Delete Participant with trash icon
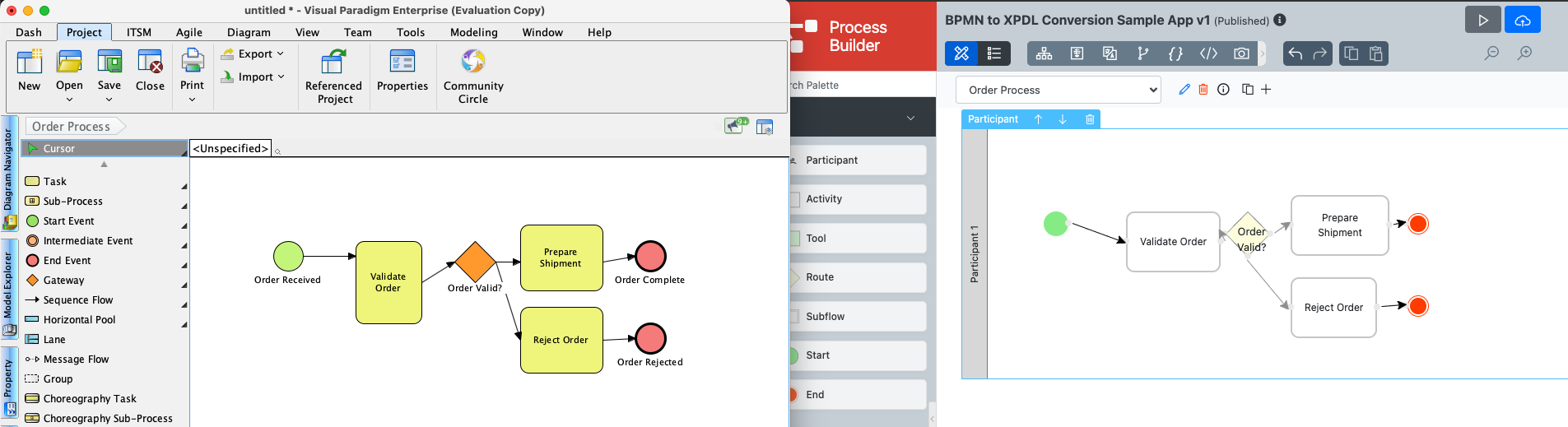1568x427 pixels. tap(1090, 119)
